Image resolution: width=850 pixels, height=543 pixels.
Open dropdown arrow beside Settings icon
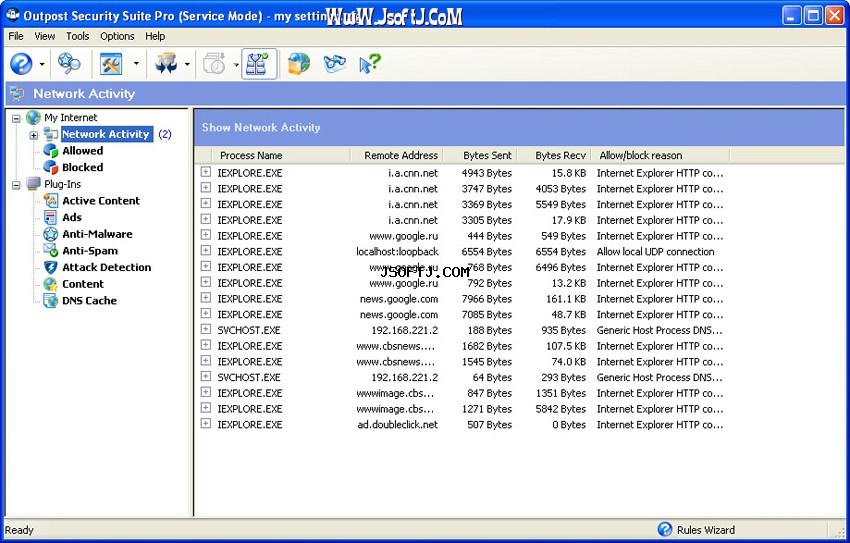136,64
